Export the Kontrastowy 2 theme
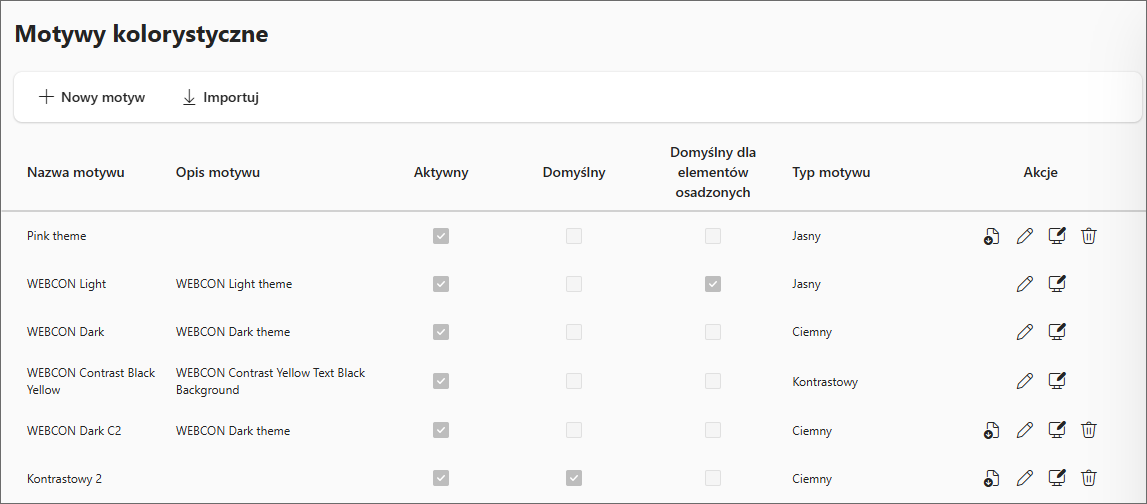 (991, 478)
